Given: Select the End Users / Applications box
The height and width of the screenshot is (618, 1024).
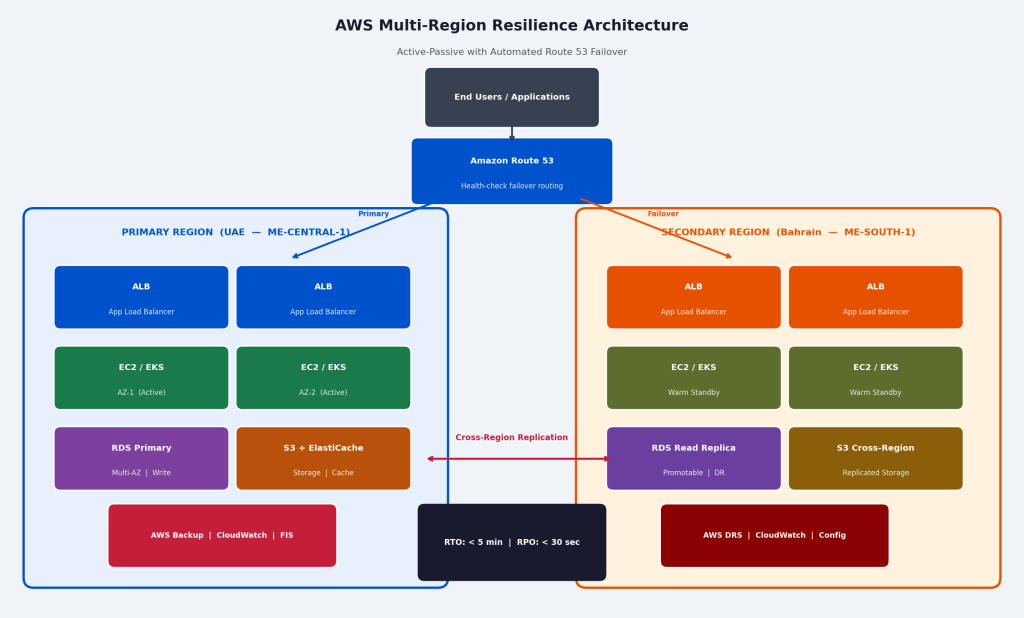Looking at the screenshot, I should (x=512, y=97).
